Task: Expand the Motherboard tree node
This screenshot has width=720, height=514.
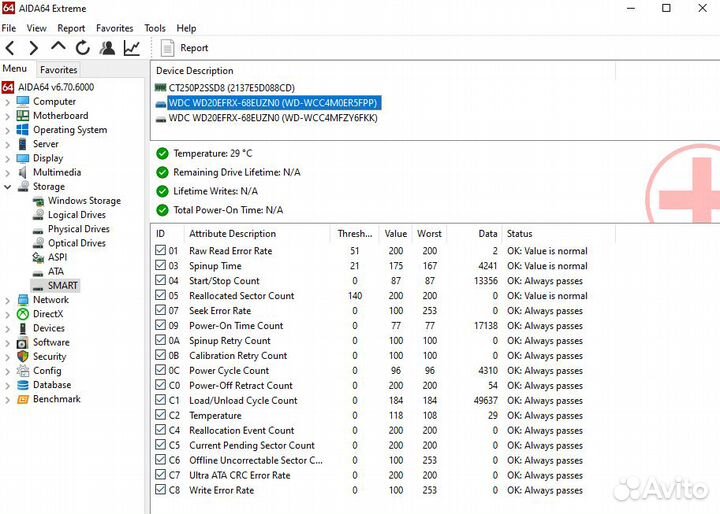Action: point(8,116)
